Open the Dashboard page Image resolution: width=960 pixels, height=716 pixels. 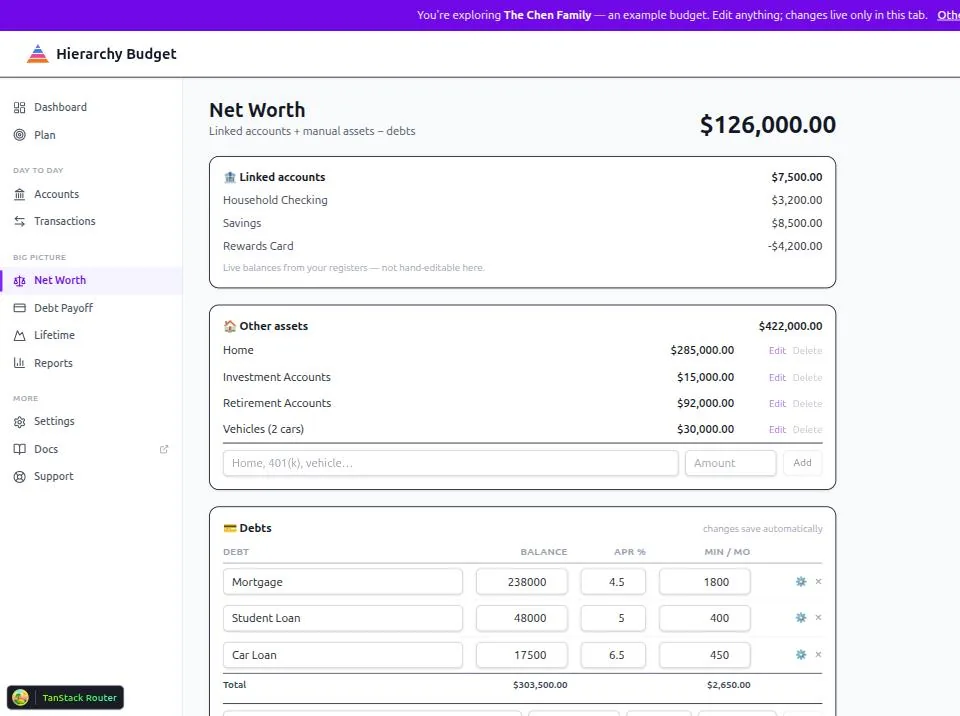(60, 107)
